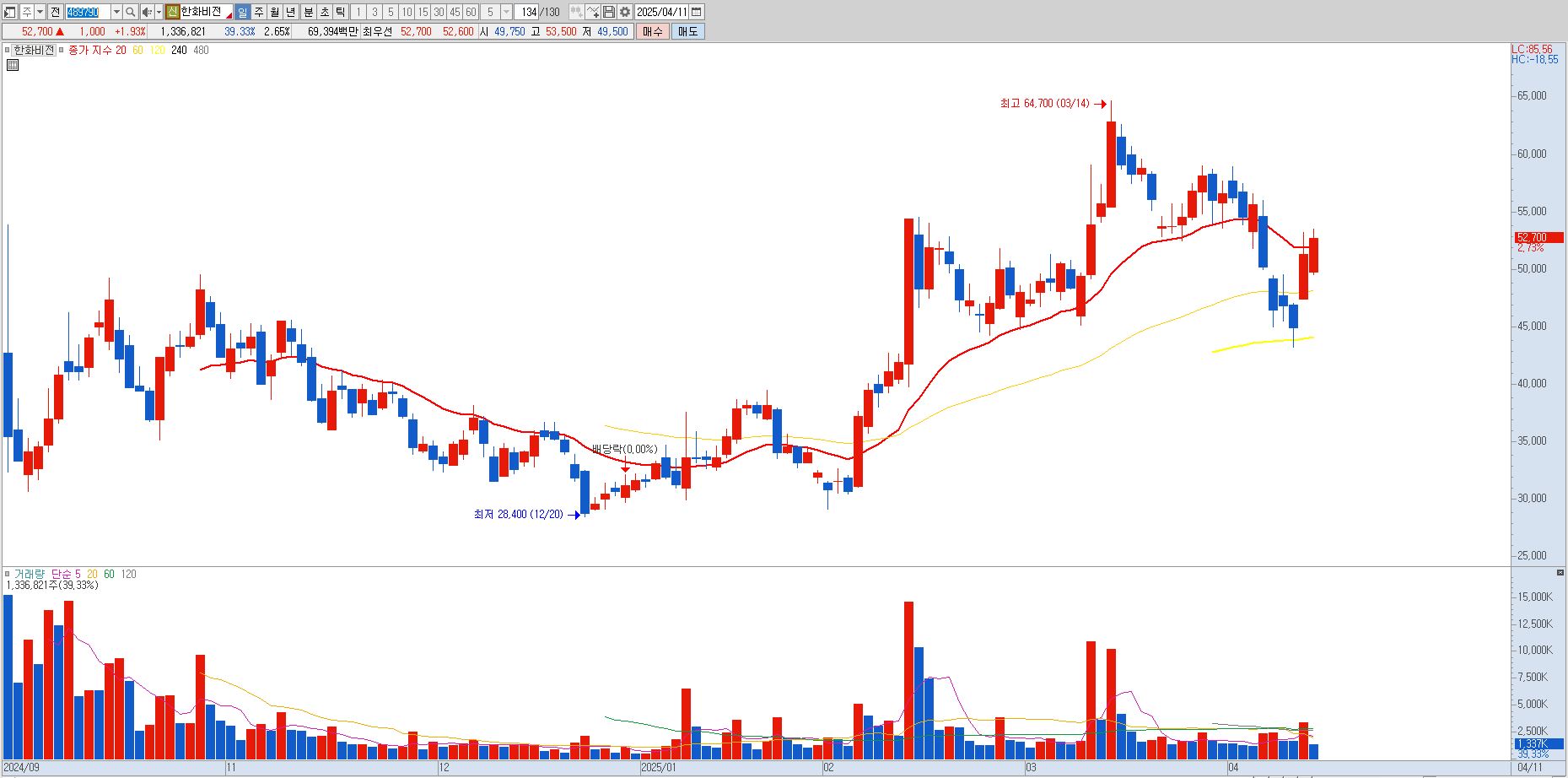1568x778 pixels.
Task: Click the 2025/04/11 date field
Action: [x=662, y=12]
